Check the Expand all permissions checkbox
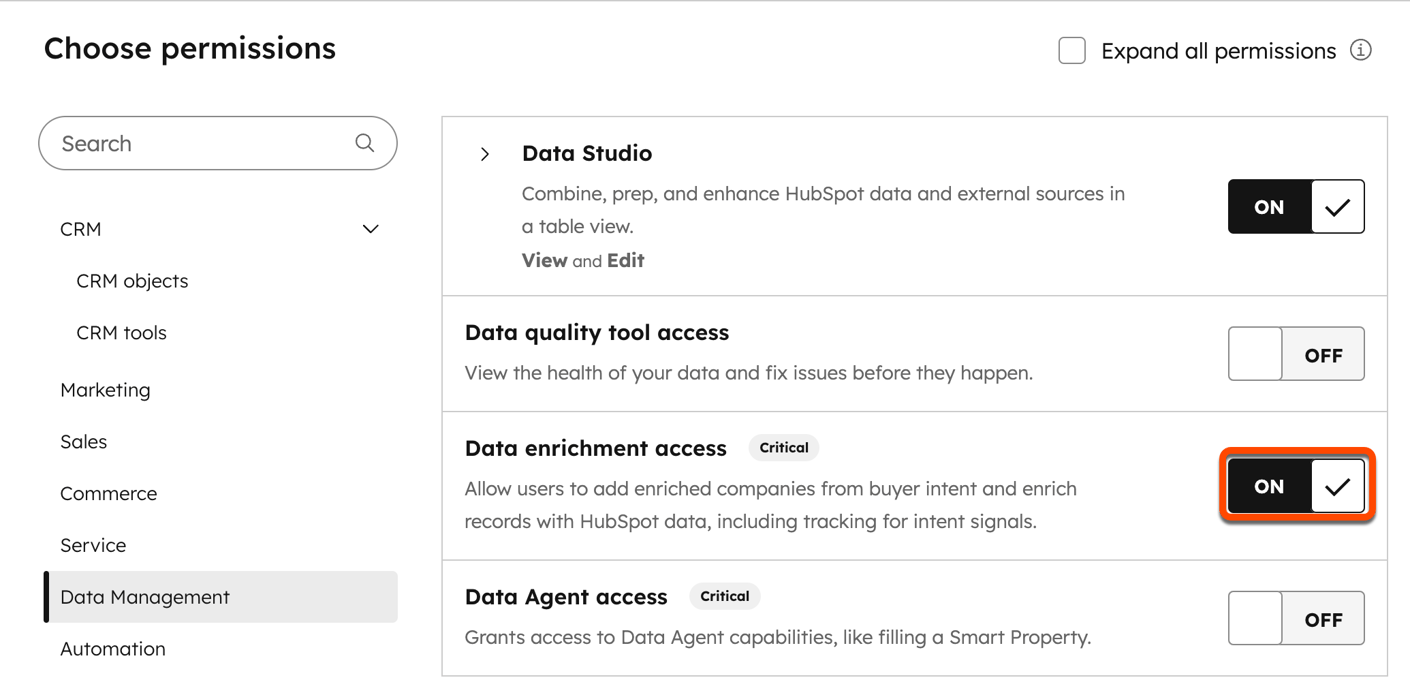Screen dimensions: 1410x680 tap(1072, 50)
